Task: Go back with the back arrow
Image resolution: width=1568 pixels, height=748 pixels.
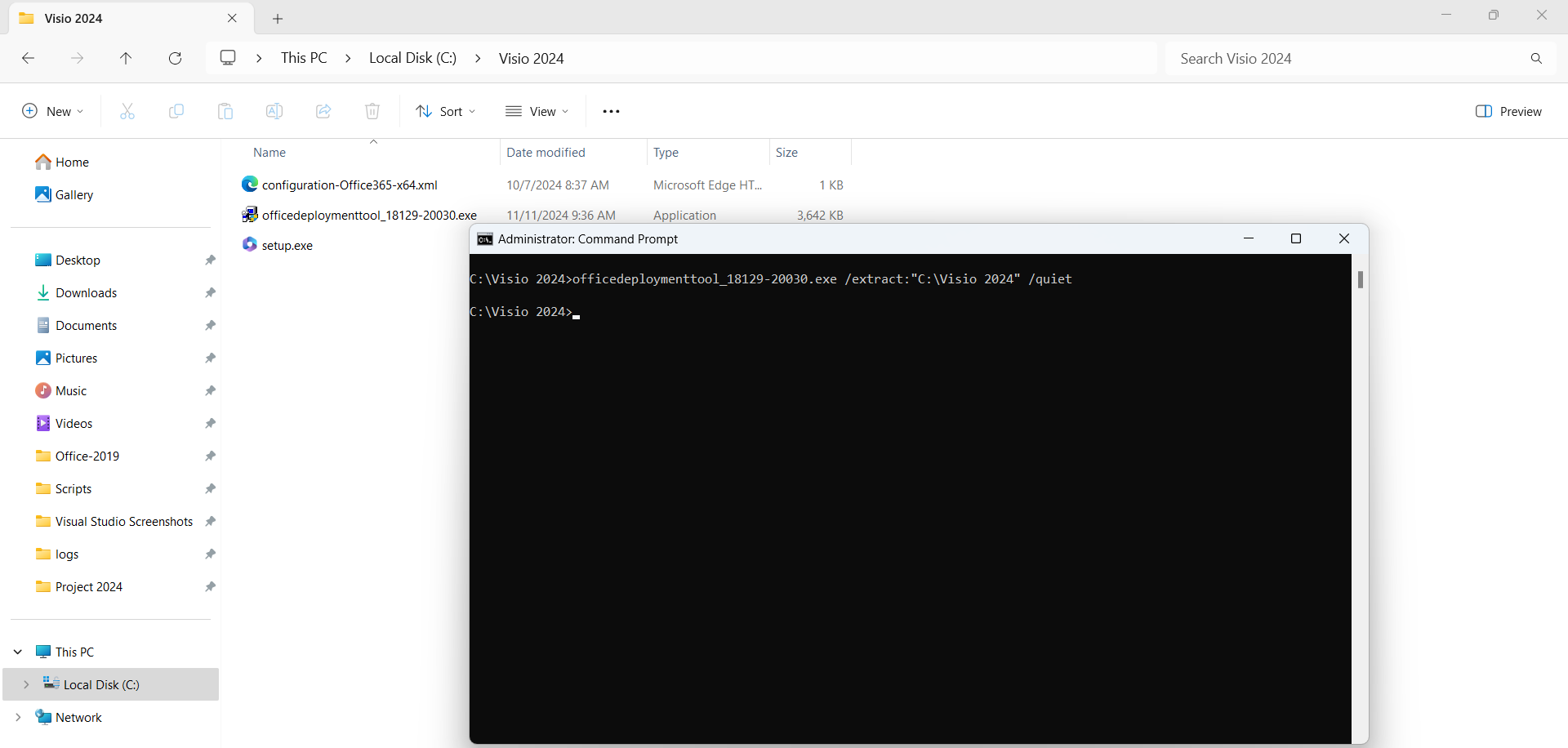Action: 28,58
